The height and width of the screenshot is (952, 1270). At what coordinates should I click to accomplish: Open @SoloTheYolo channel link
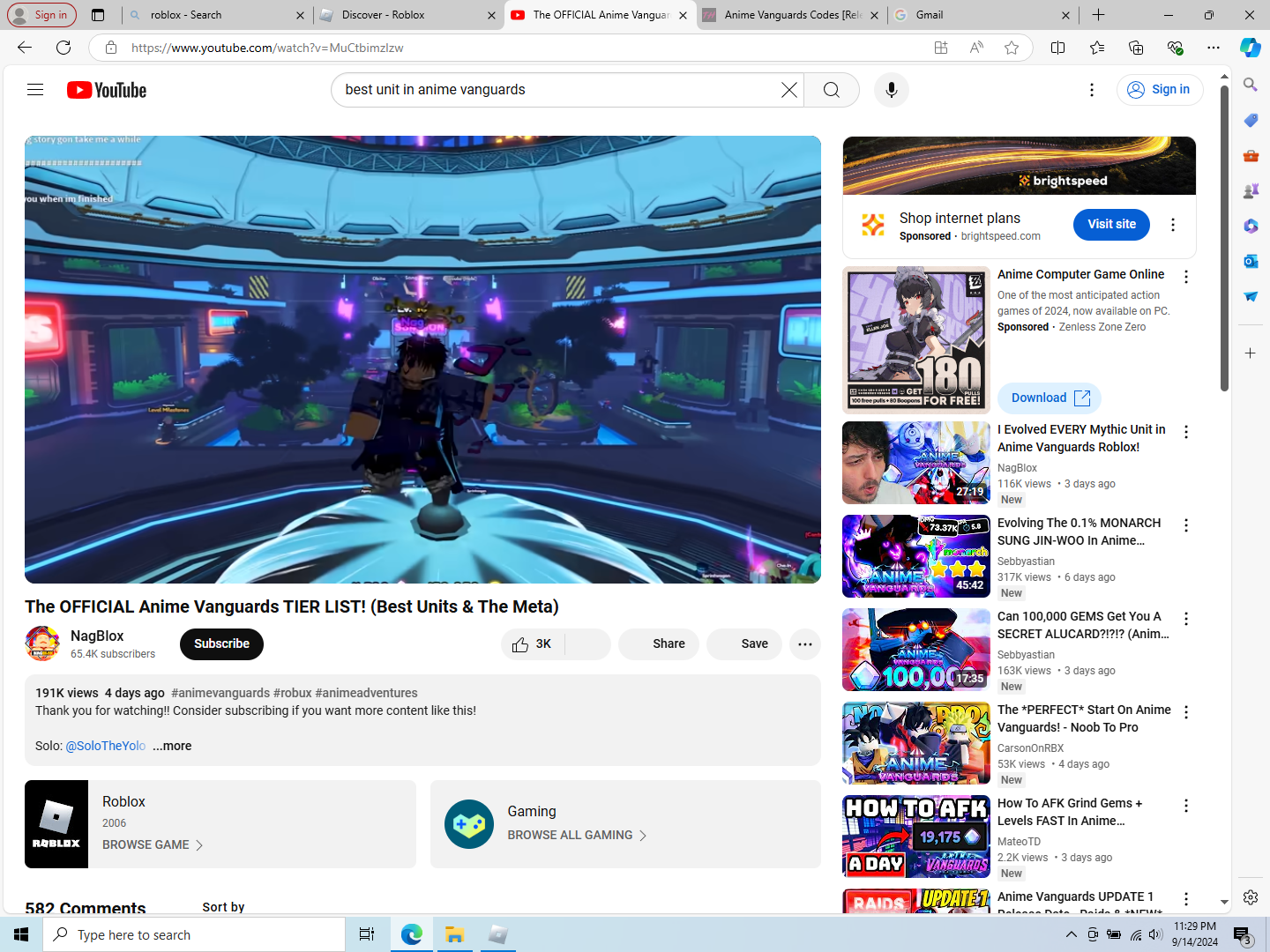click(106, 746)
